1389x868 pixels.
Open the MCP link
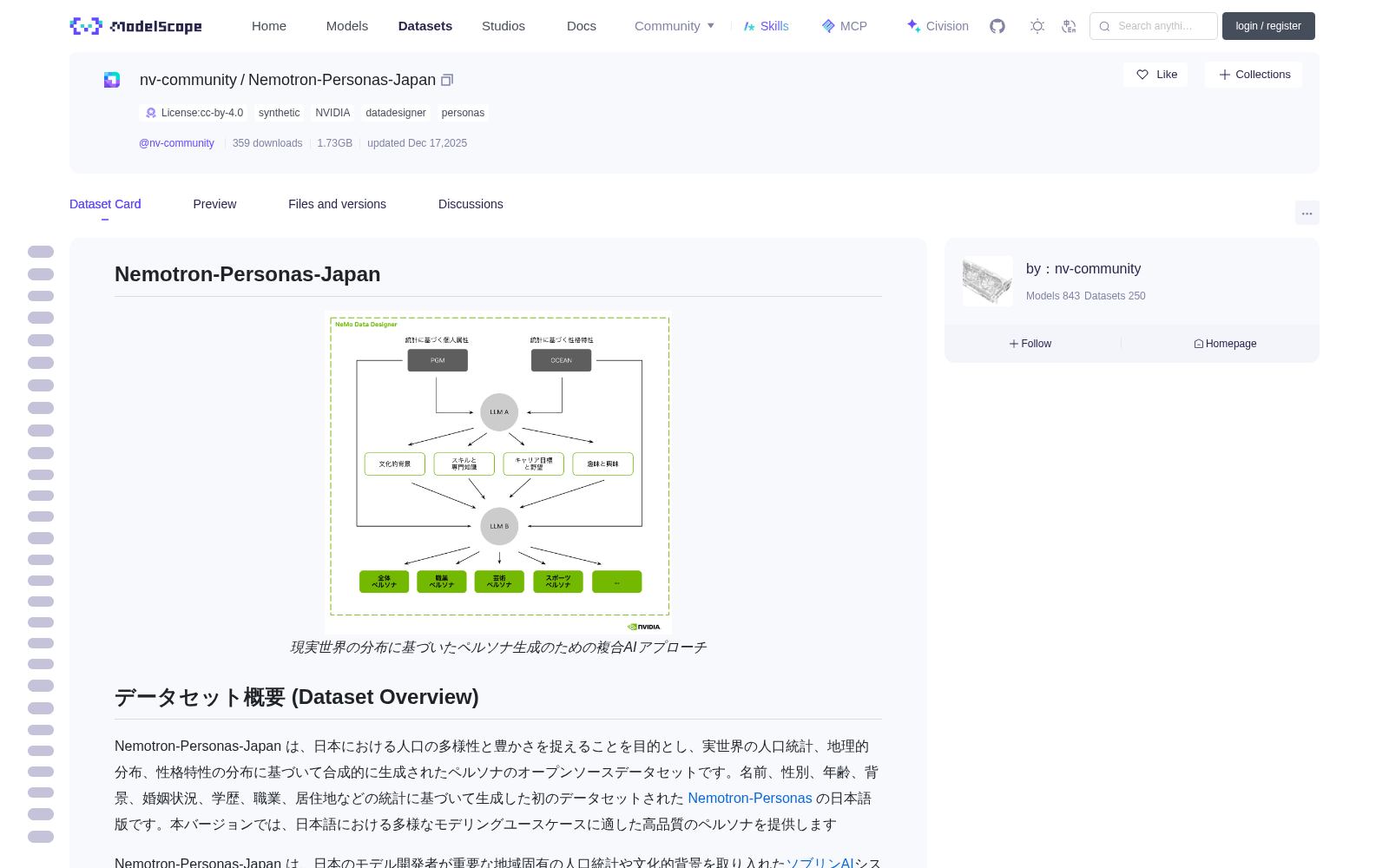845,26
